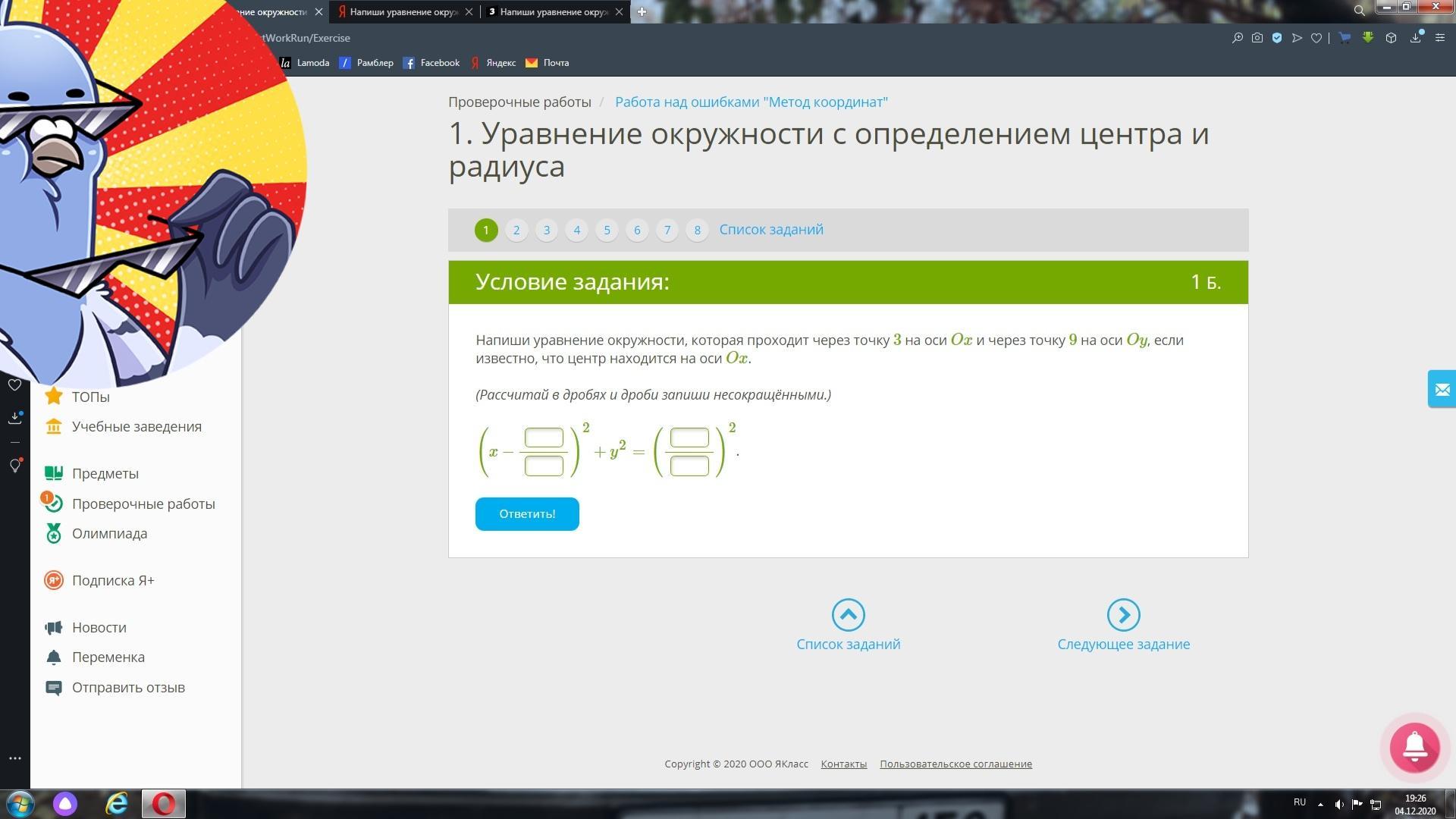Viewport: 1456px width, 819px height.
Task: Click the numerator field of radius fraction
Action: click(x=689, y=438)
